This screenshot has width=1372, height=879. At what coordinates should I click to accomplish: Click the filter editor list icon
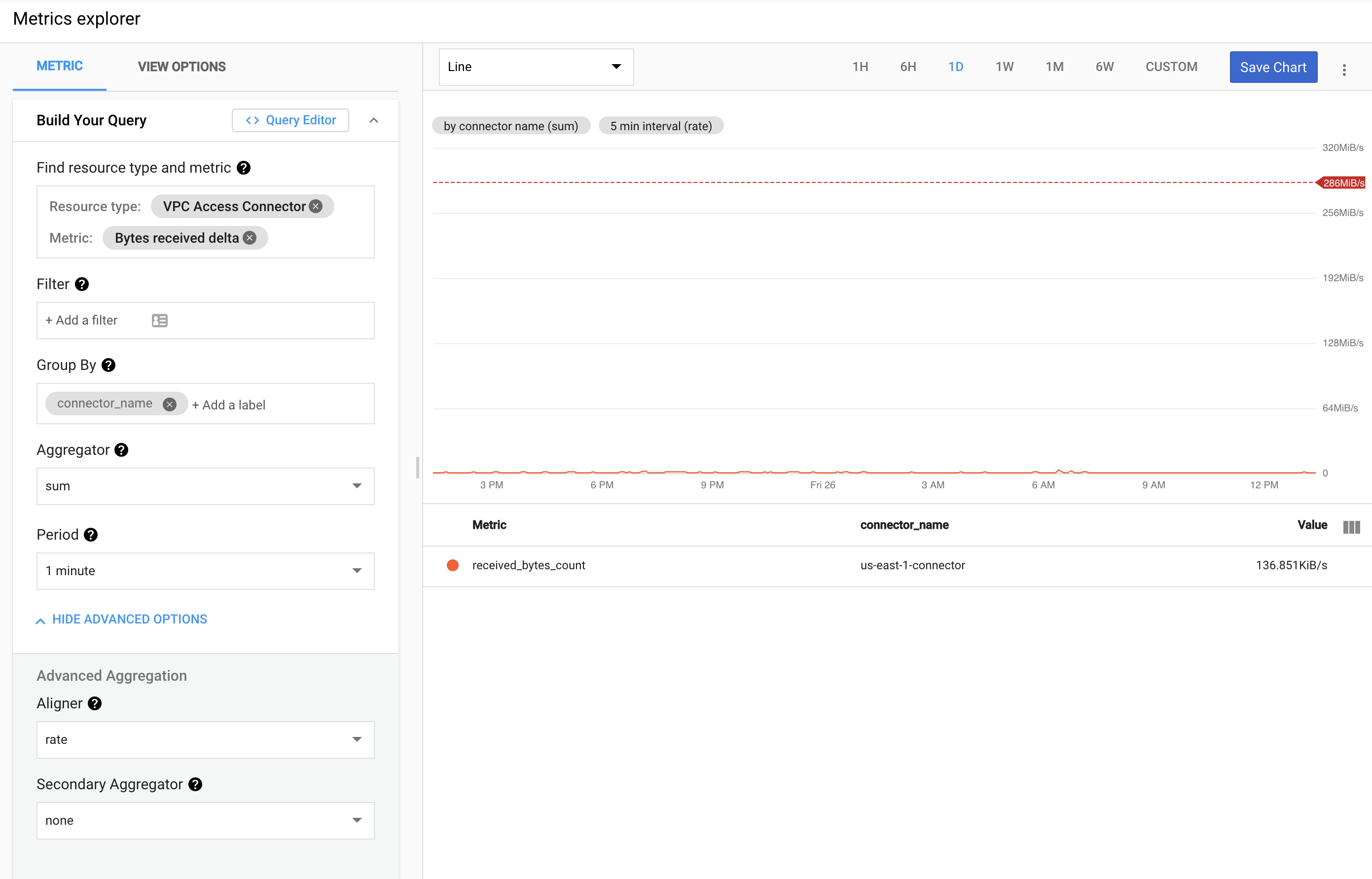160,320
